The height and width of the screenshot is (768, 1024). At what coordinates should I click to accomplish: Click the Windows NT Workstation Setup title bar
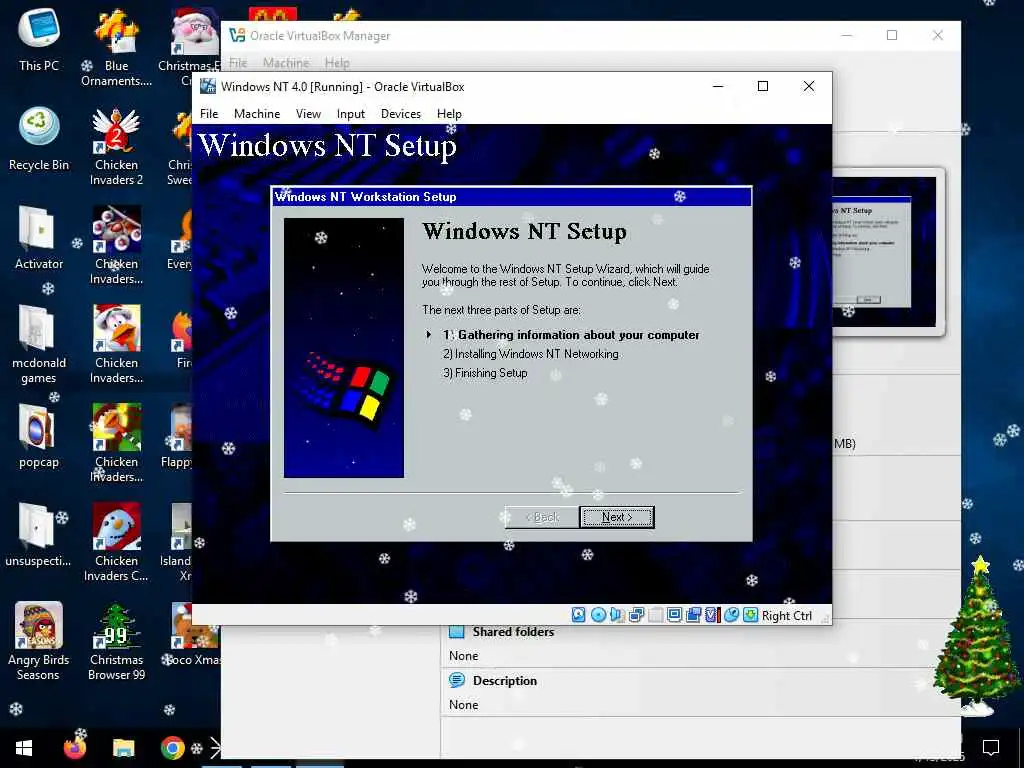click(x=511, y=197)
